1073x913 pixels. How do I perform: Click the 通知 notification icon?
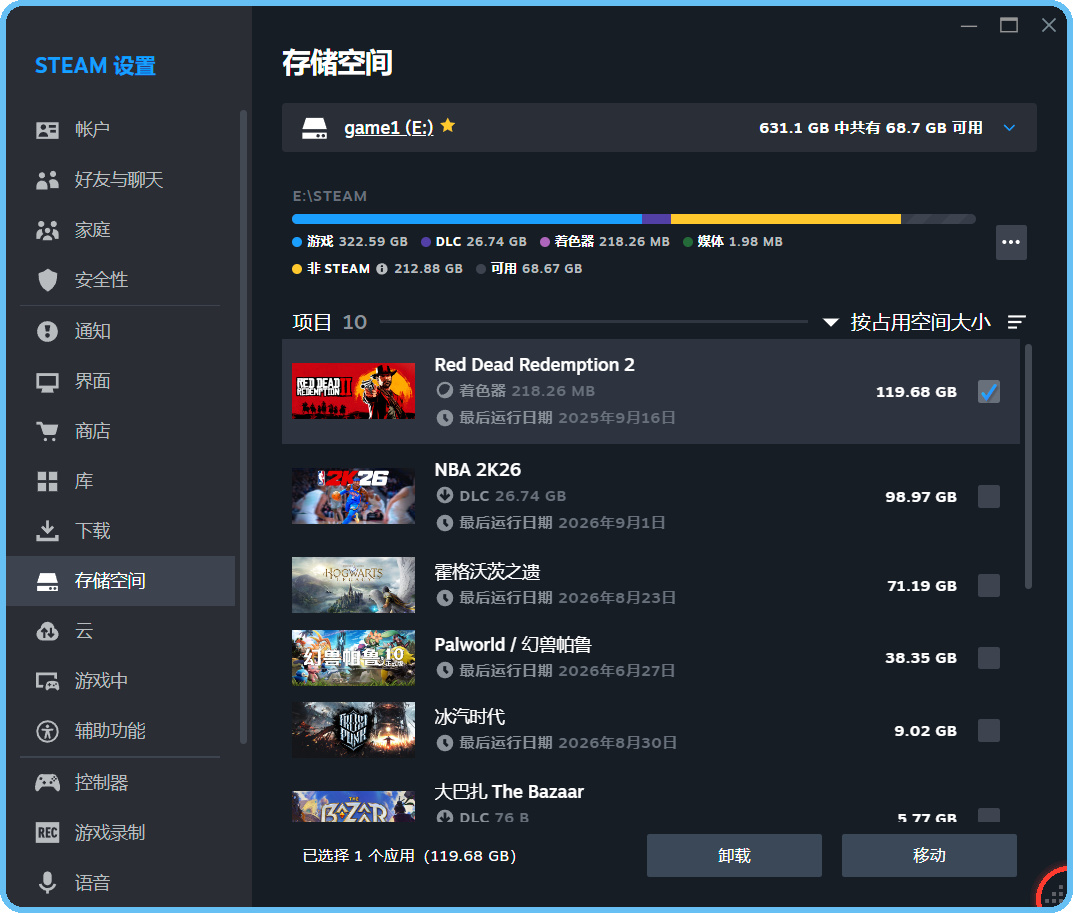point(47,331)
